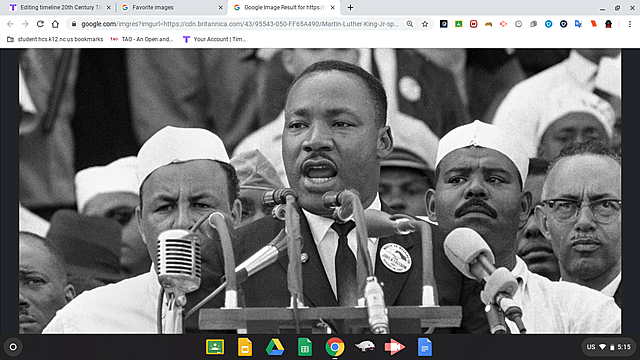
Task: Open the status tray showing 5:15
Action: pos(609,347)
